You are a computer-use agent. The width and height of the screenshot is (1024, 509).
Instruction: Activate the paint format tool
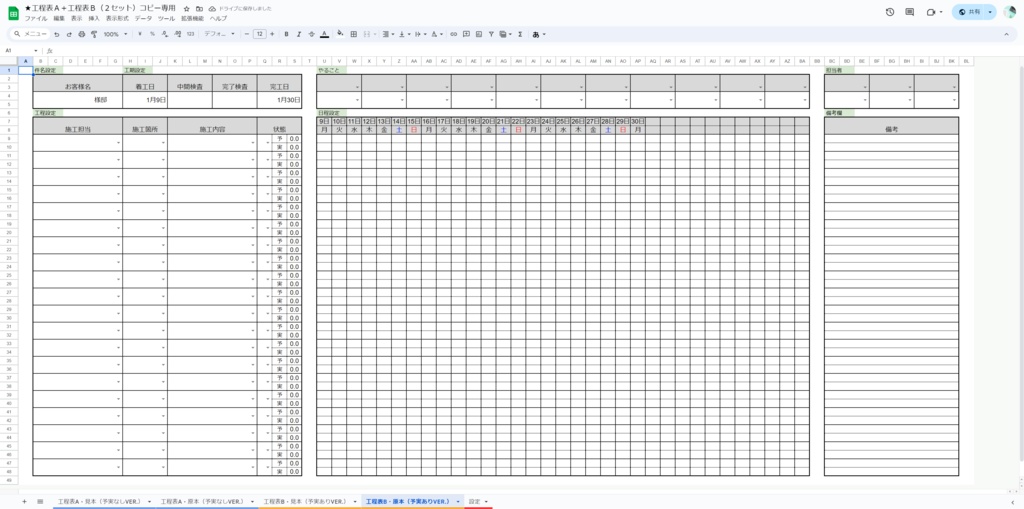pyautogui.click(x=94, y=34)
